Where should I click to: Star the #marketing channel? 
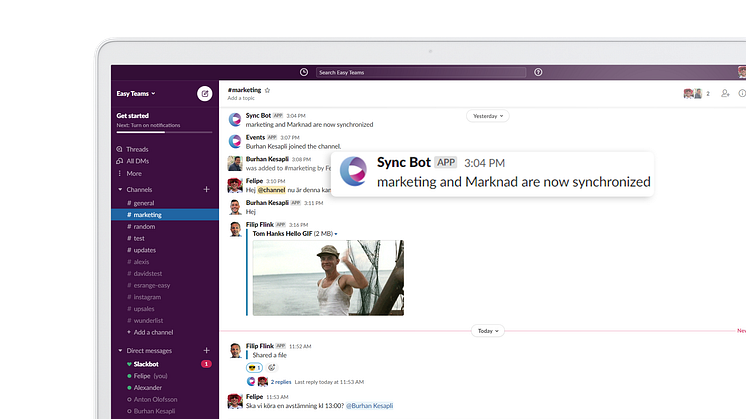pos(267,90)
